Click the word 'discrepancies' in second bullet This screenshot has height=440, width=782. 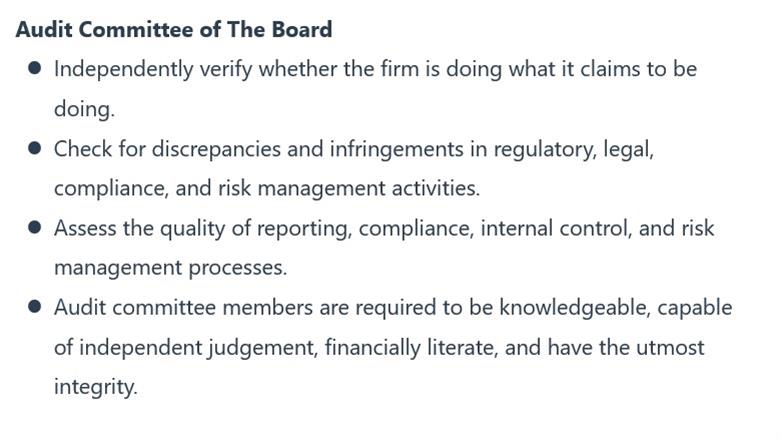pyautogui.click(x=216, y=149)
